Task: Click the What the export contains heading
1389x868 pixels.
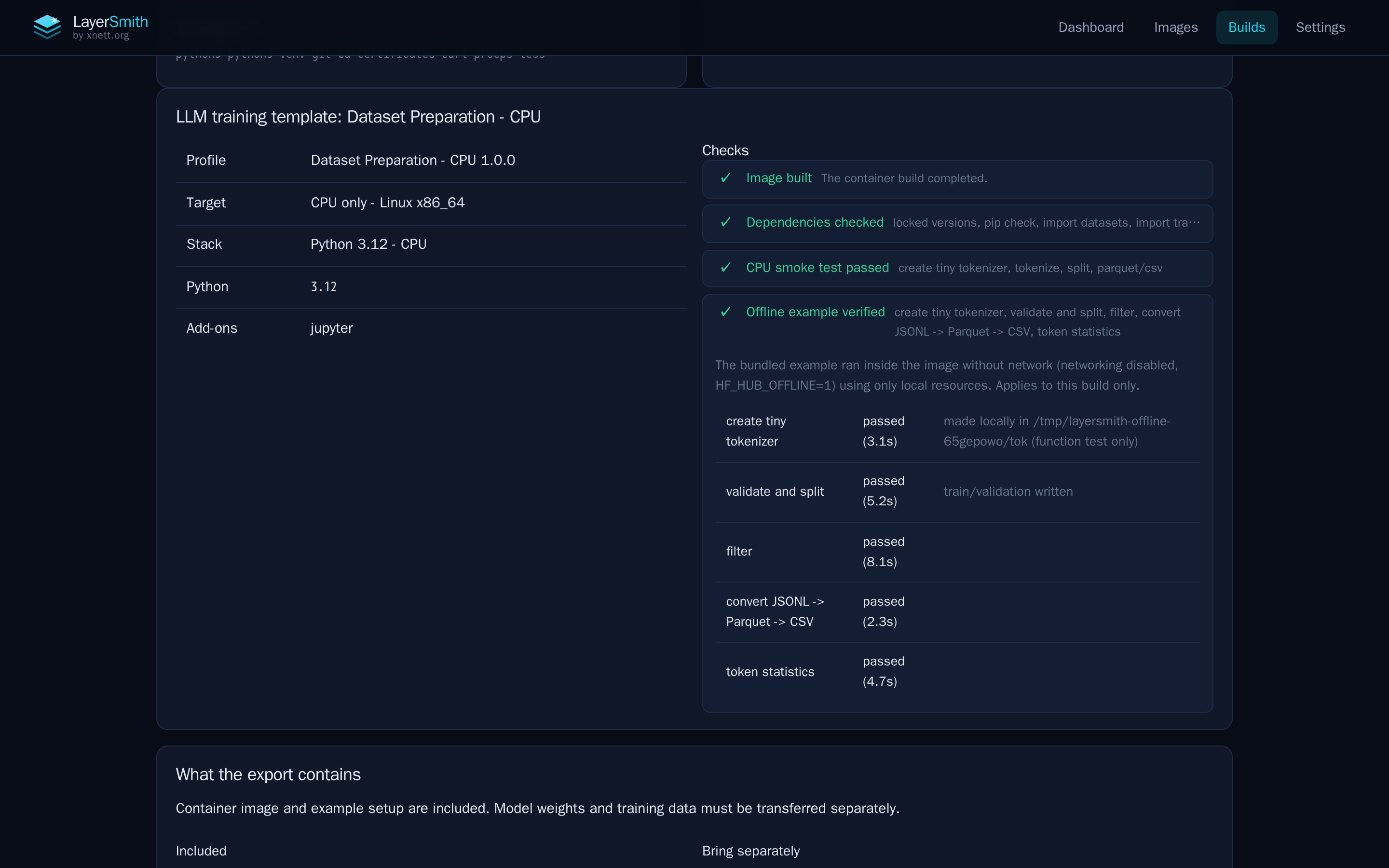Action: pyautogui.click(x=268, y=774)
